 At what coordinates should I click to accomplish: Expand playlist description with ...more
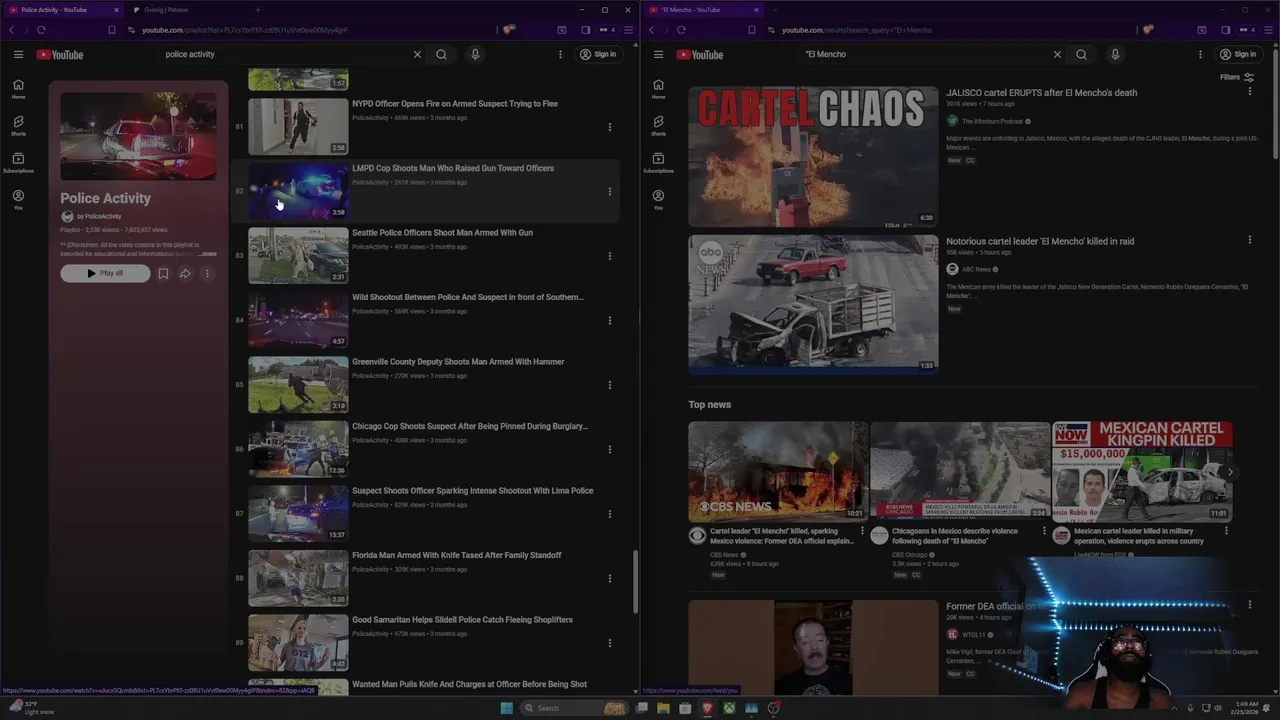click(207, 254)
